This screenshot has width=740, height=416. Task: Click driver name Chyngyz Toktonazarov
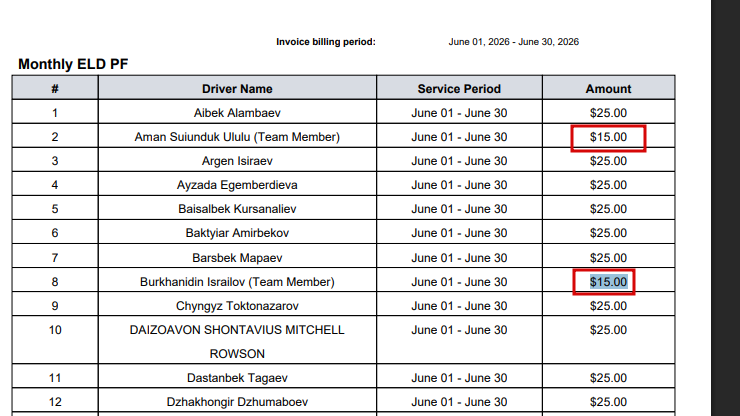(237, 306)
